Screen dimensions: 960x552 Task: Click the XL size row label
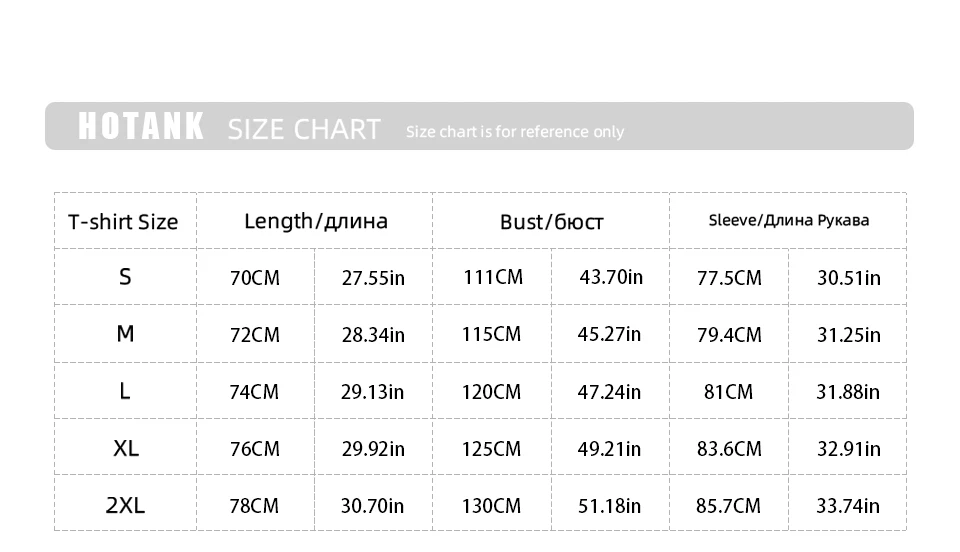click(x=125, y=448)
